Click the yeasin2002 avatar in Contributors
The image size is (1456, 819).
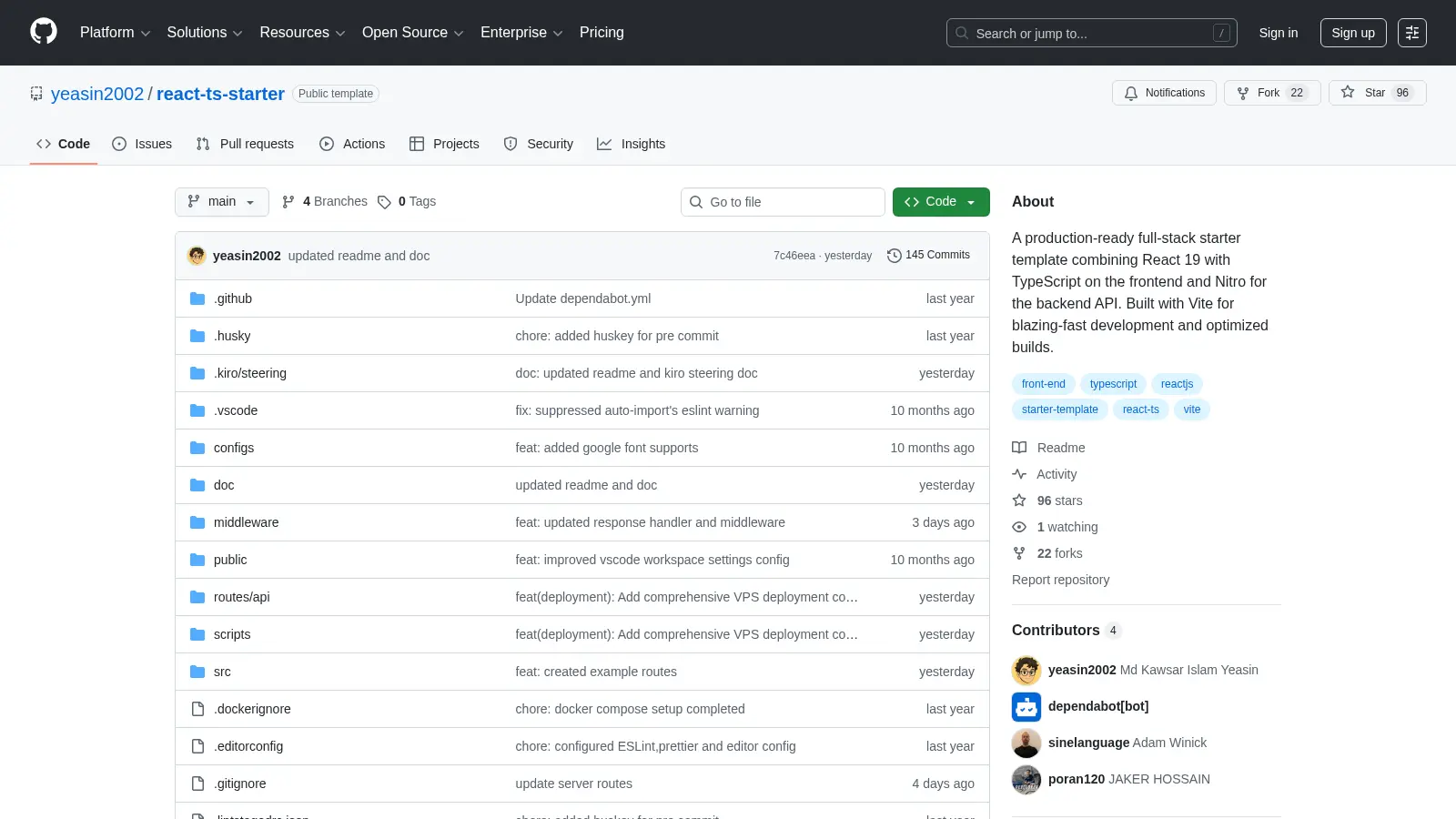pos(1026,670)
